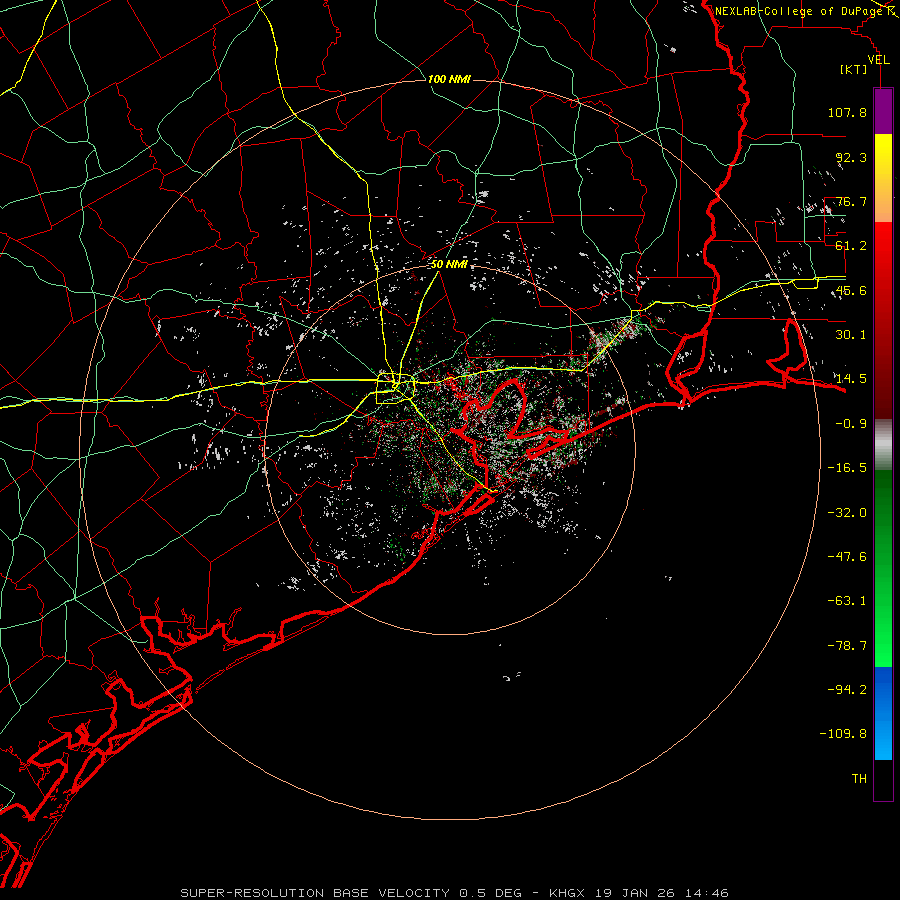Click the 14.5 velocity scale value
Viewport: 900px width, 900px height.
(x=851, y=379)
